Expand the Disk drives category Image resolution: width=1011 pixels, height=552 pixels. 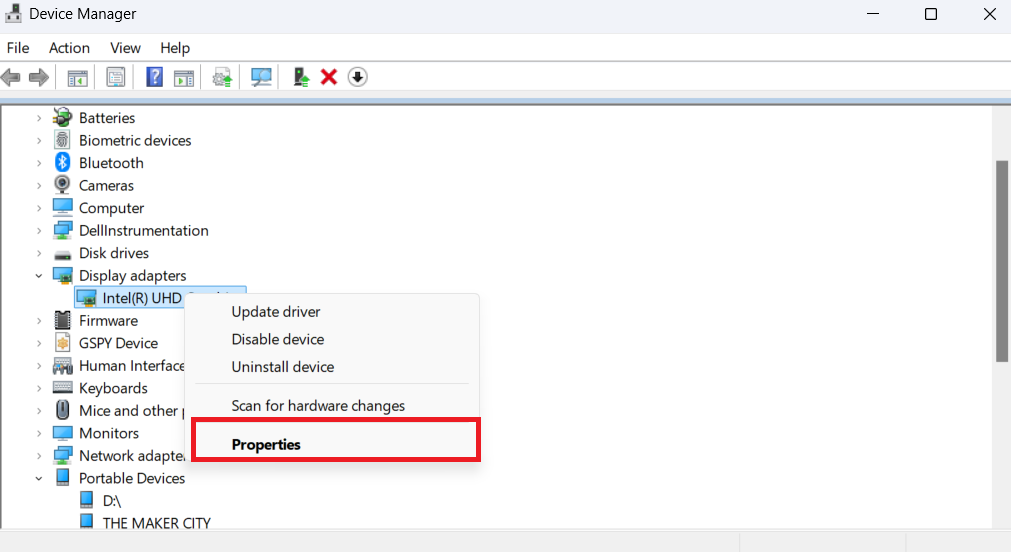(39, 253)
